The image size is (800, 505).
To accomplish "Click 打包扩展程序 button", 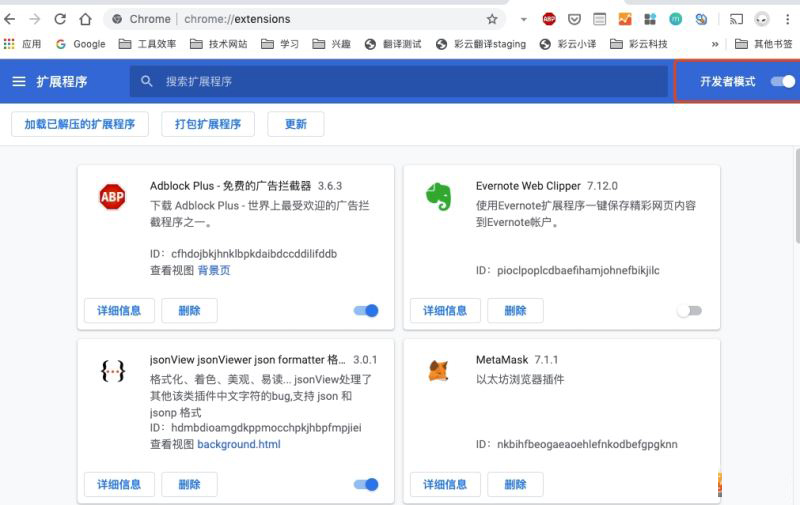I will click(208, 124).
